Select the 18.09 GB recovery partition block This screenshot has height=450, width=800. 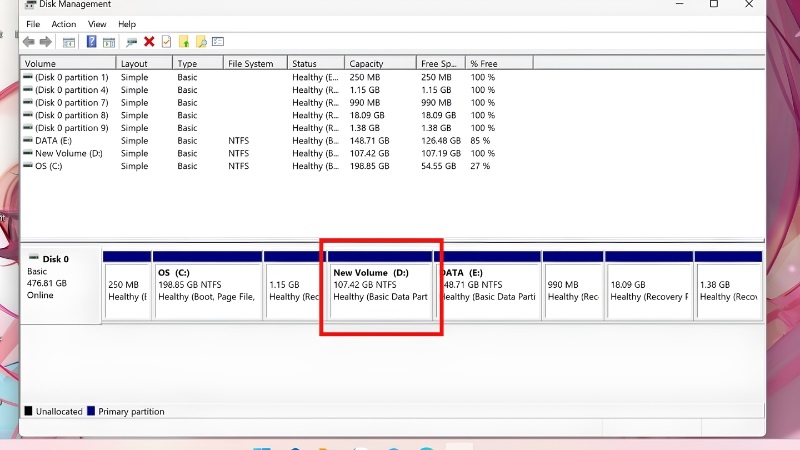point(649,286)
